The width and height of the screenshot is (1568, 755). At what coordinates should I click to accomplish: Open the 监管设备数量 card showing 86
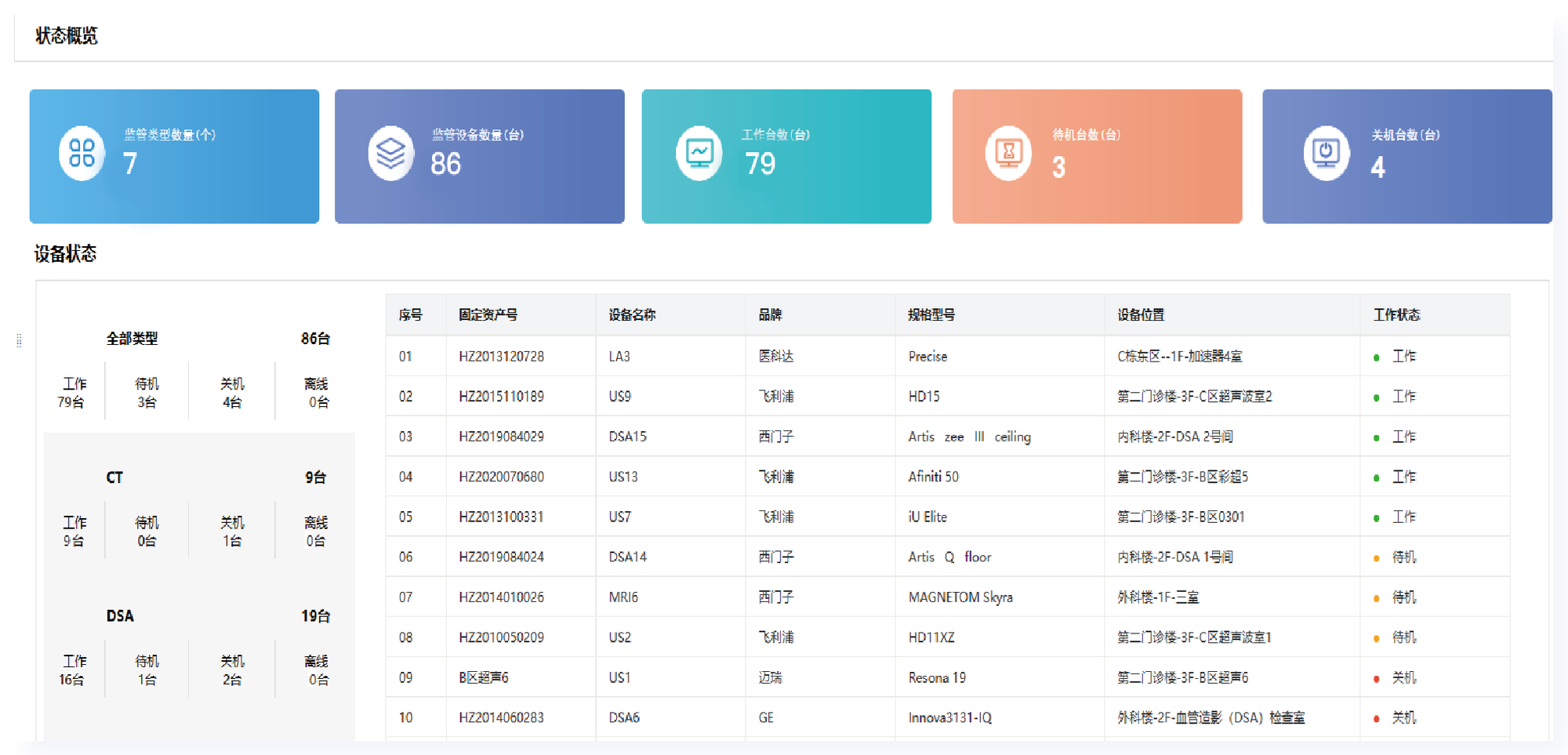click(x=480, y=156)
